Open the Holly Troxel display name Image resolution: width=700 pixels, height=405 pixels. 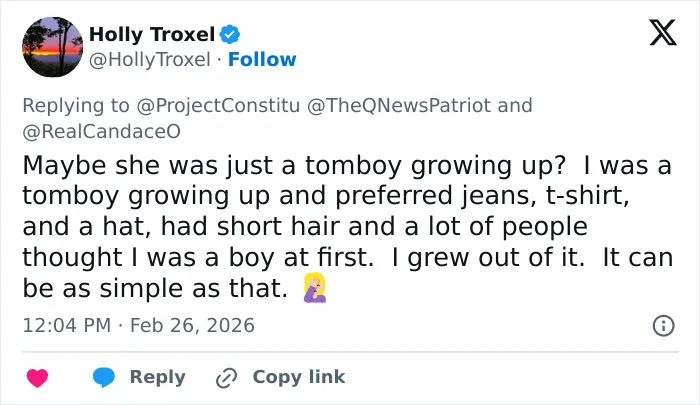coord(152,34)
